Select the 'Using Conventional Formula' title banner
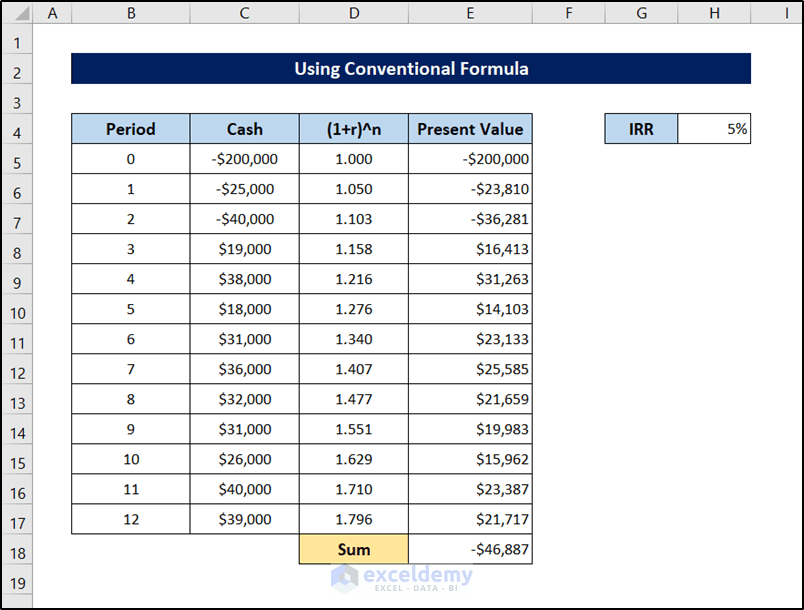The height and width of the screenshot is (610, 804). [411, 69]
